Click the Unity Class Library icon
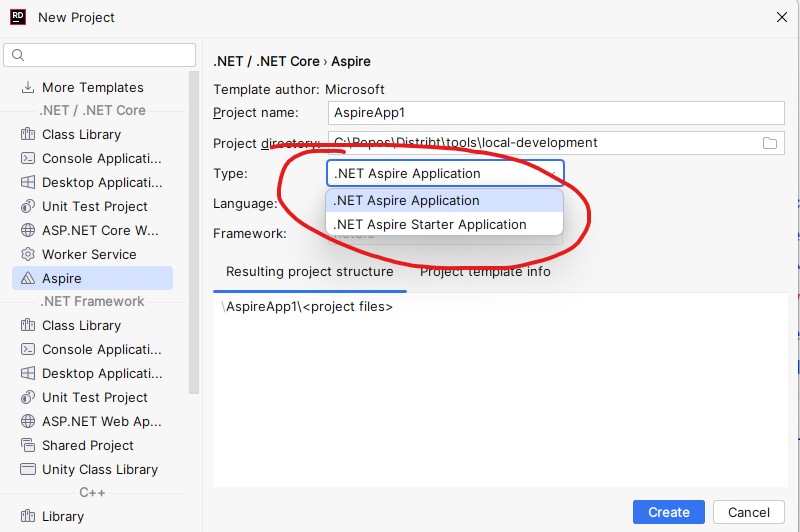800x532 pixels. coord(28,469)
